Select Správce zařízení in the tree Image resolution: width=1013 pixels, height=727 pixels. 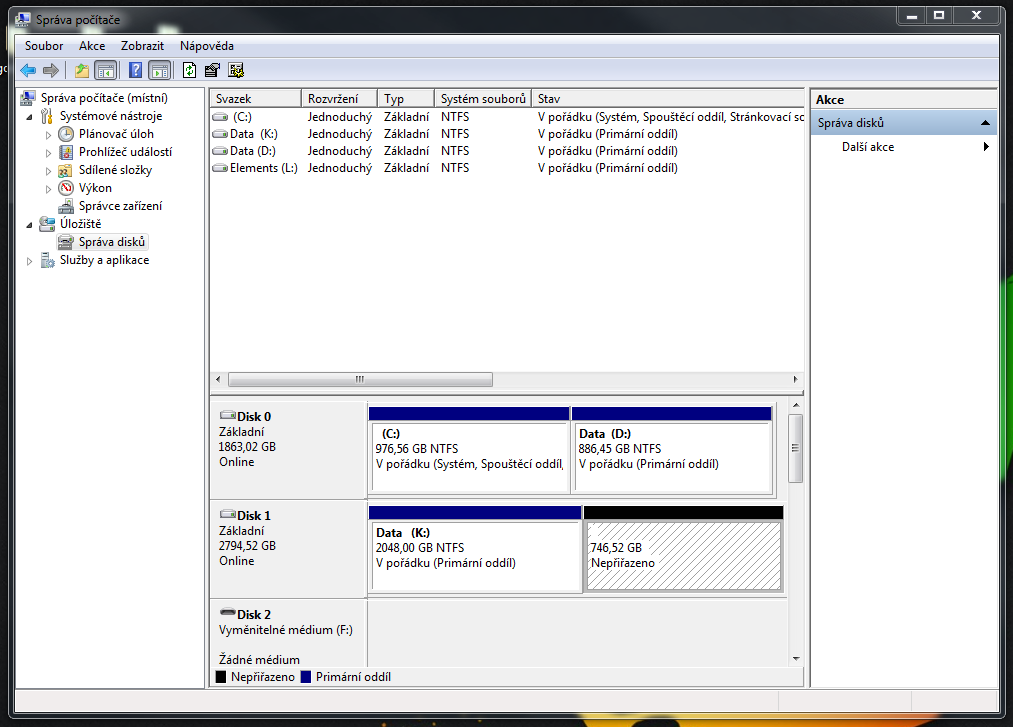pos(120,206)
